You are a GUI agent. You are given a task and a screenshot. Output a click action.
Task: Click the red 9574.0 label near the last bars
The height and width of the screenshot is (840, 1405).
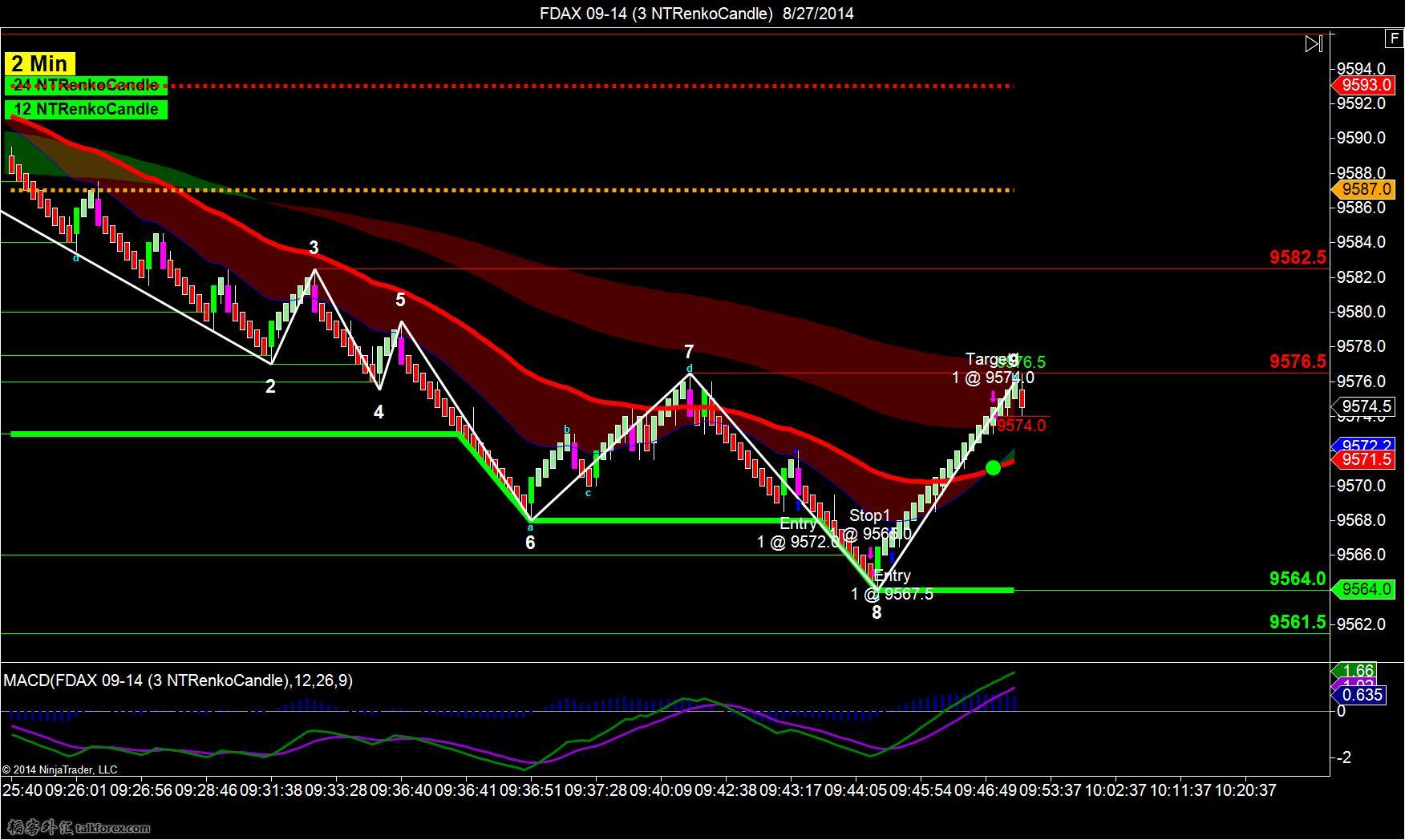(x=1021, y=426)
